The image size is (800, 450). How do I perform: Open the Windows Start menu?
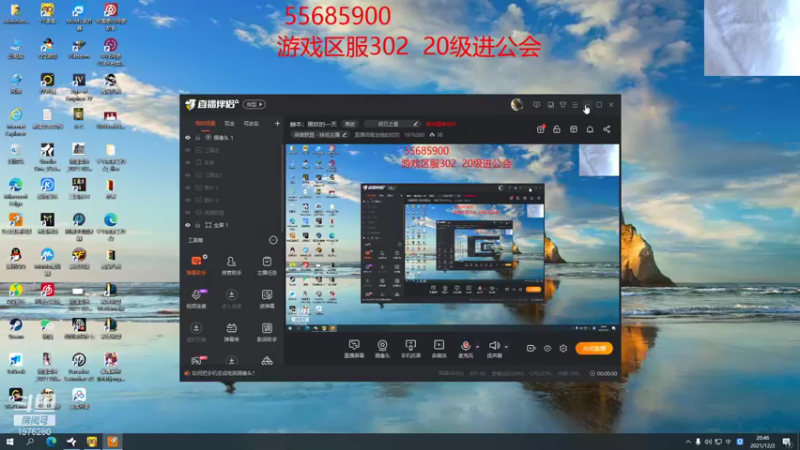pos(9,442)
